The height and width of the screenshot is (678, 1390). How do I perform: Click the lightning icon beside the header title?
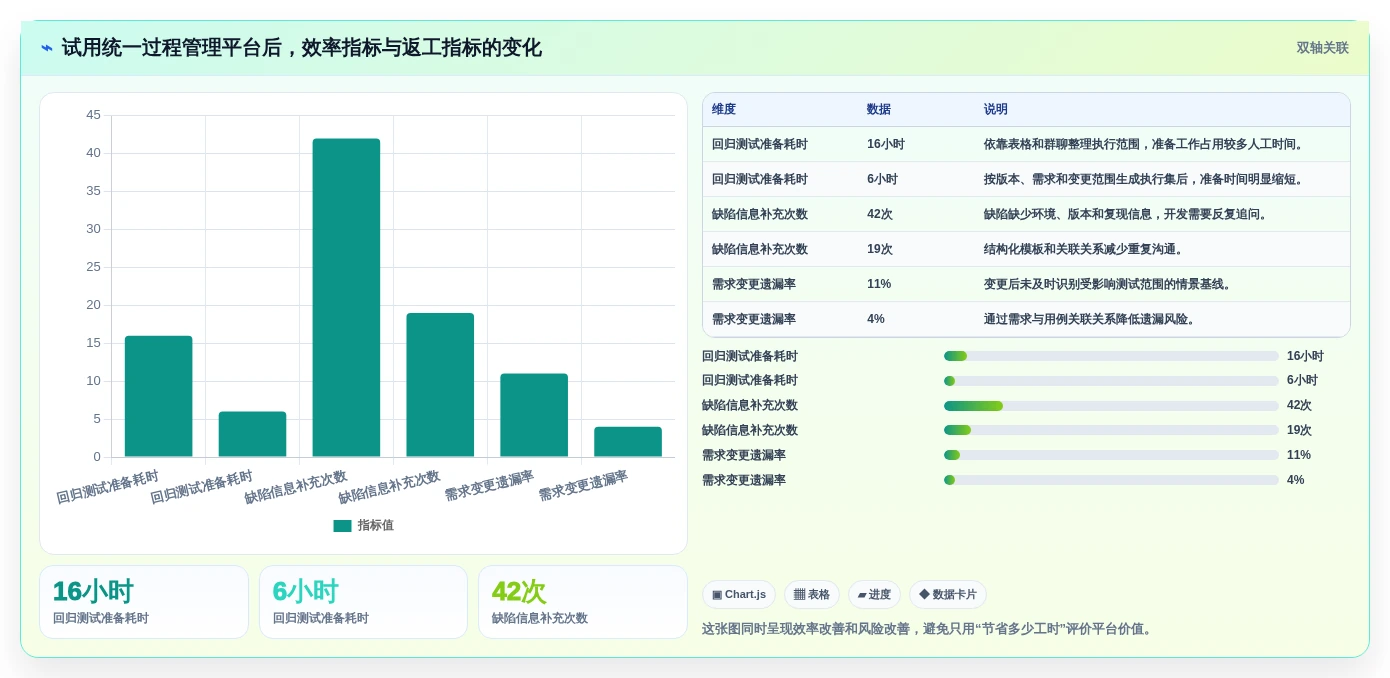click(x=47, y=48)
